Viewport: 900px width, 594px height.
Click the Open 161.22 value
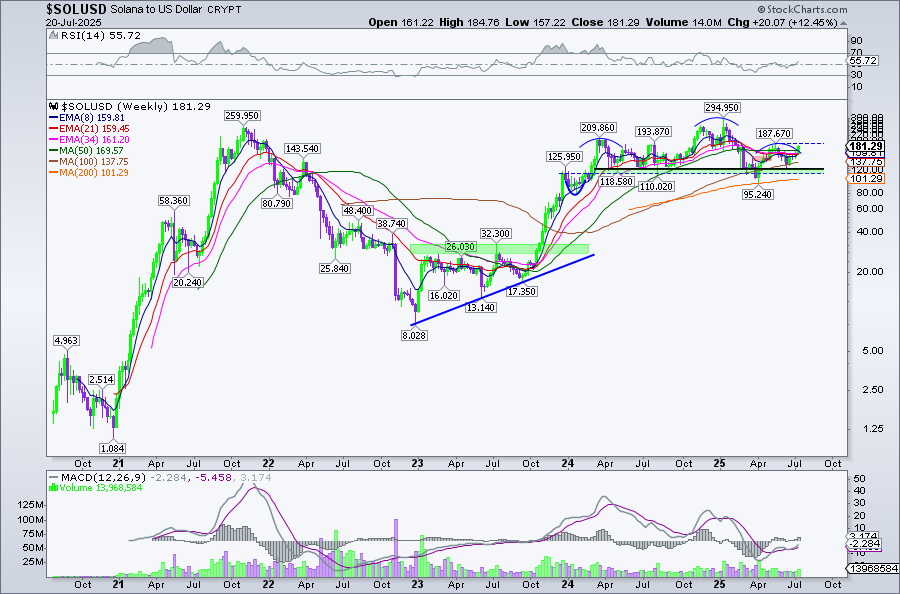click(x=400, y=22)
